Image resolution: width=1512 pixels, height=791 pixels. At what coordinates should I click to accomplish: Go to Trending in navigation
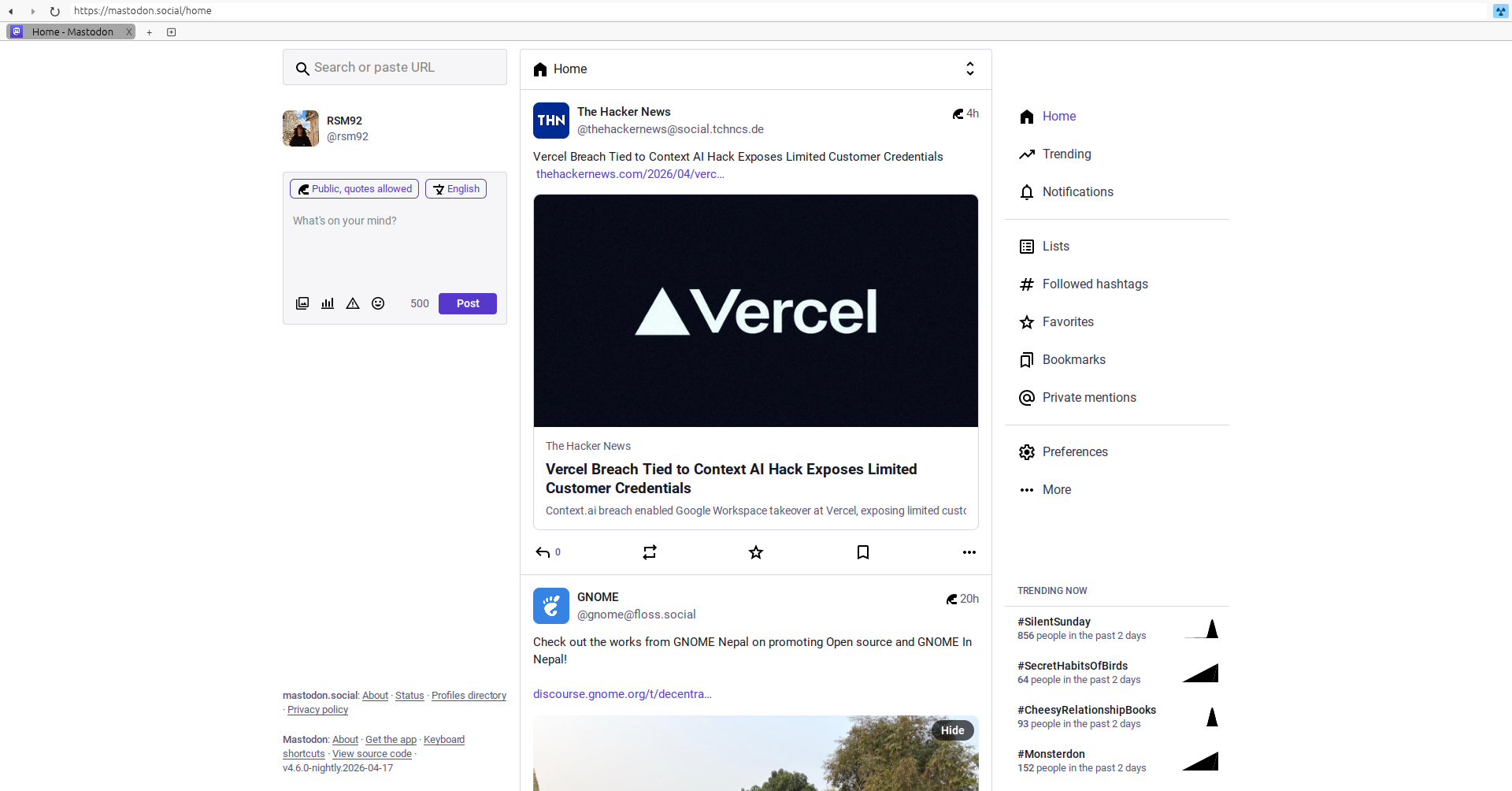click(x=1066, y=154)
